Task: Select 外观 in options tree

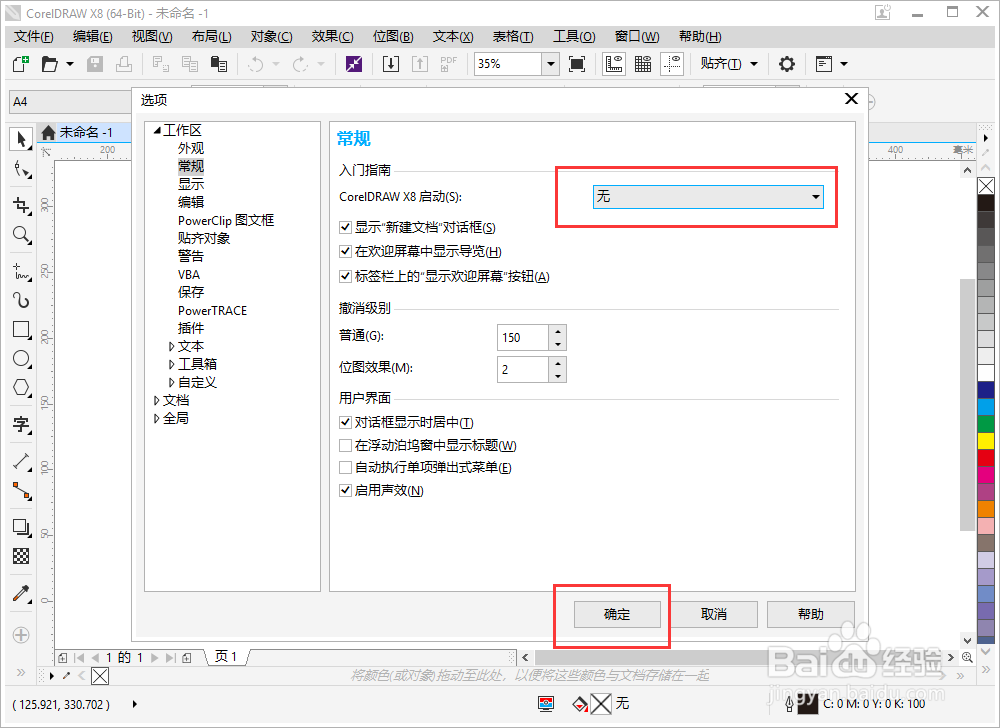Action: point(191,149)
